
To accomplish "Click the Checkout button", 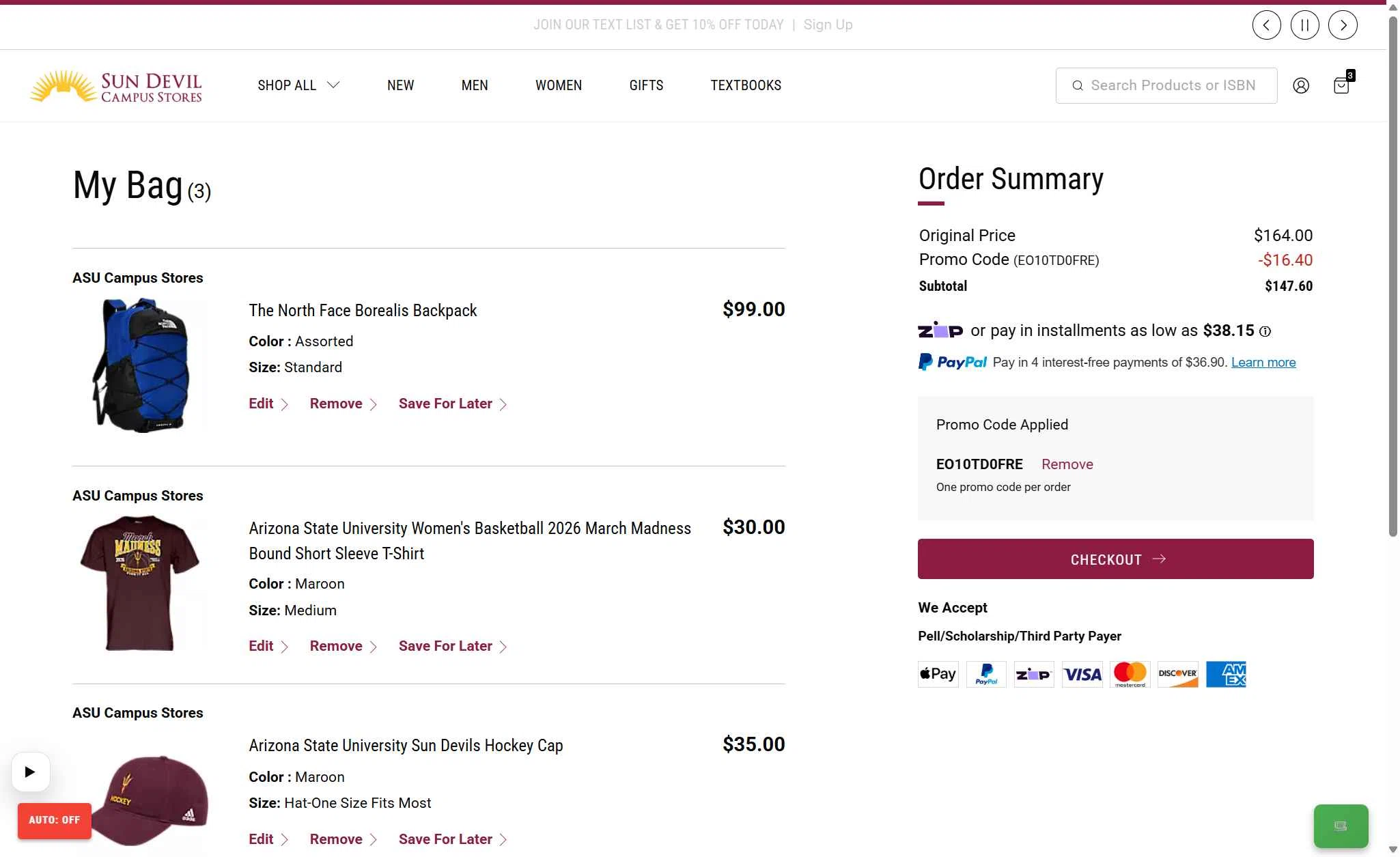I will 1116,559.
